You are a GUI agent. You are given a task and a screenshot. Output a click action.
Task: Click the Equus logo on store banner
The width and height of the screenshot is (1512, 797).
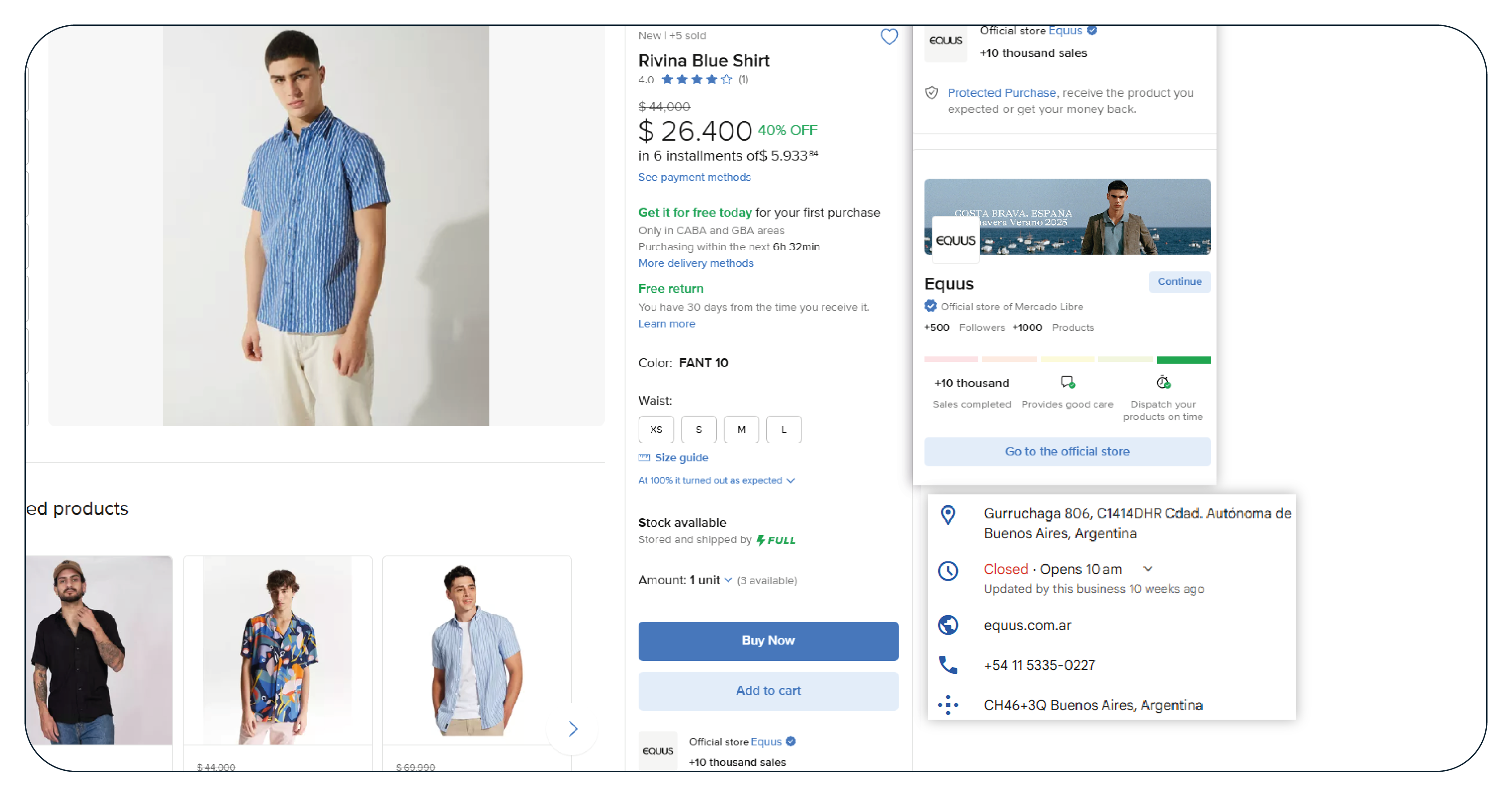click(x=955, y=240)
